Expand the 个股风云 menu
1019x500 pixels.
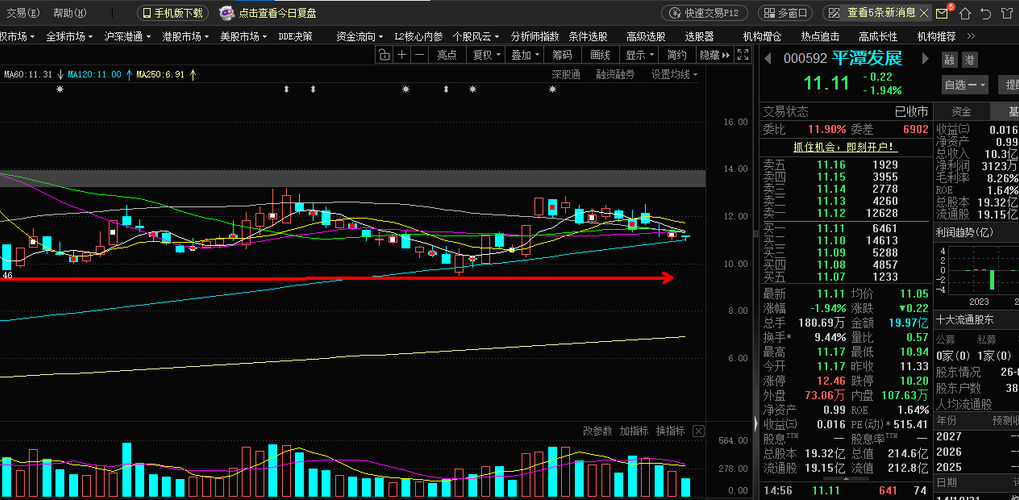coord(476,36)
